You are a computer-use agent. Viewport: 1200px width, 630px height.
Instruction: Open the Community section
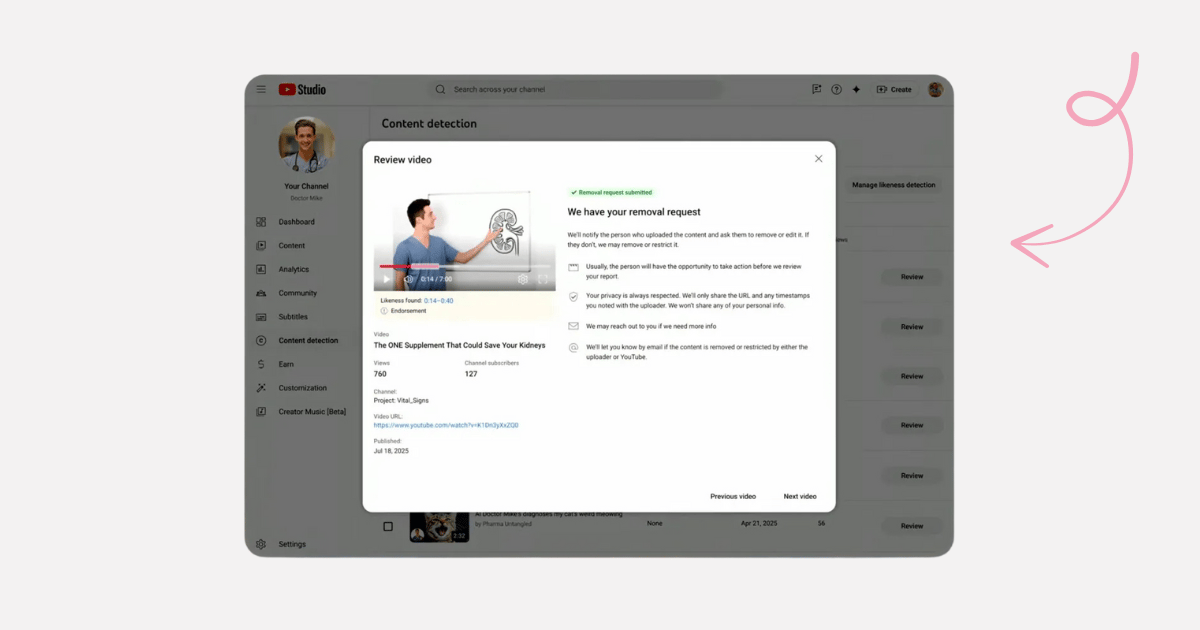(x=296, y=292)
